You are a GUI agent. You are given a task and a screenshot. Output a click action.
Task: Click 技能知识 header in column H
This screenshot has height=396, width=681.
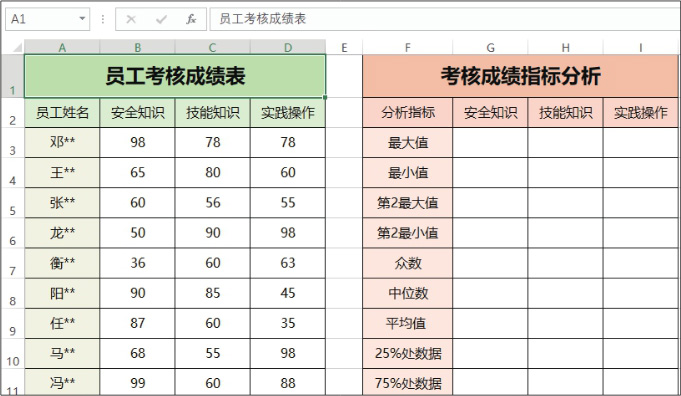point(565,113)
